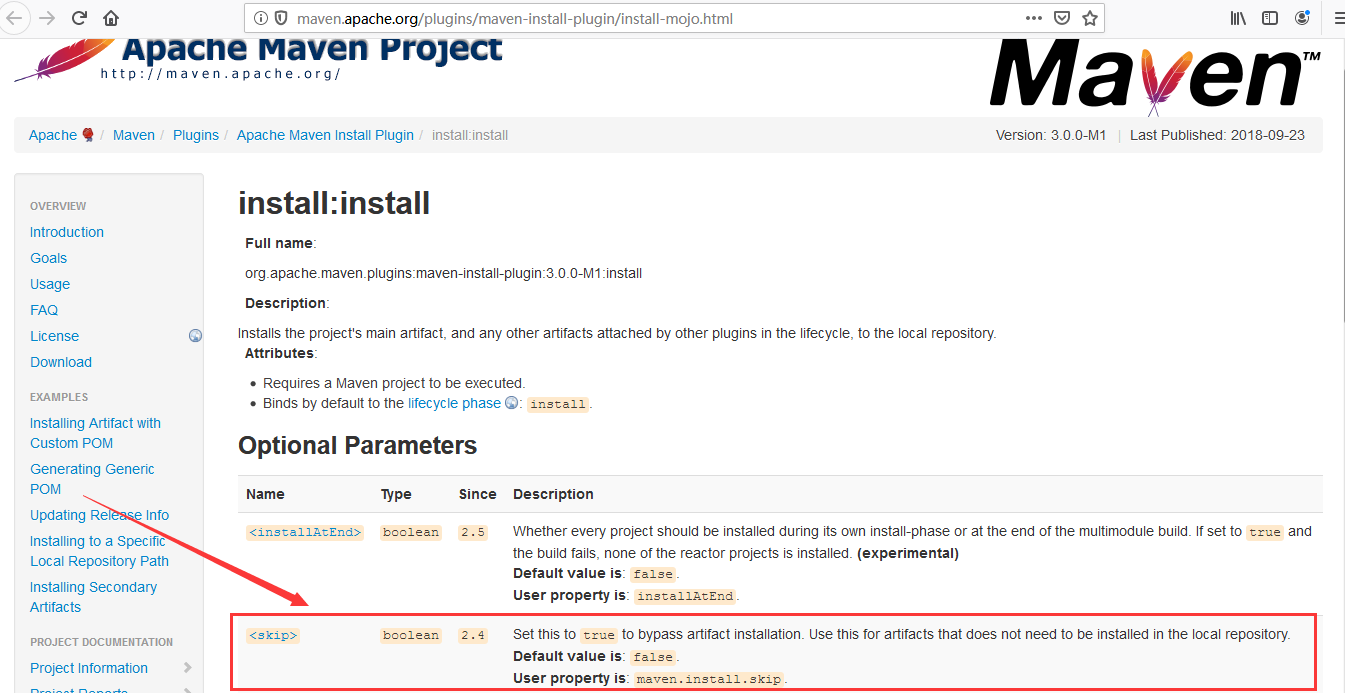Image resolution: width=1345 pixels, height=693 pixels.
Task: Click the install:install breadcrumb text
Action: [470, 135]
